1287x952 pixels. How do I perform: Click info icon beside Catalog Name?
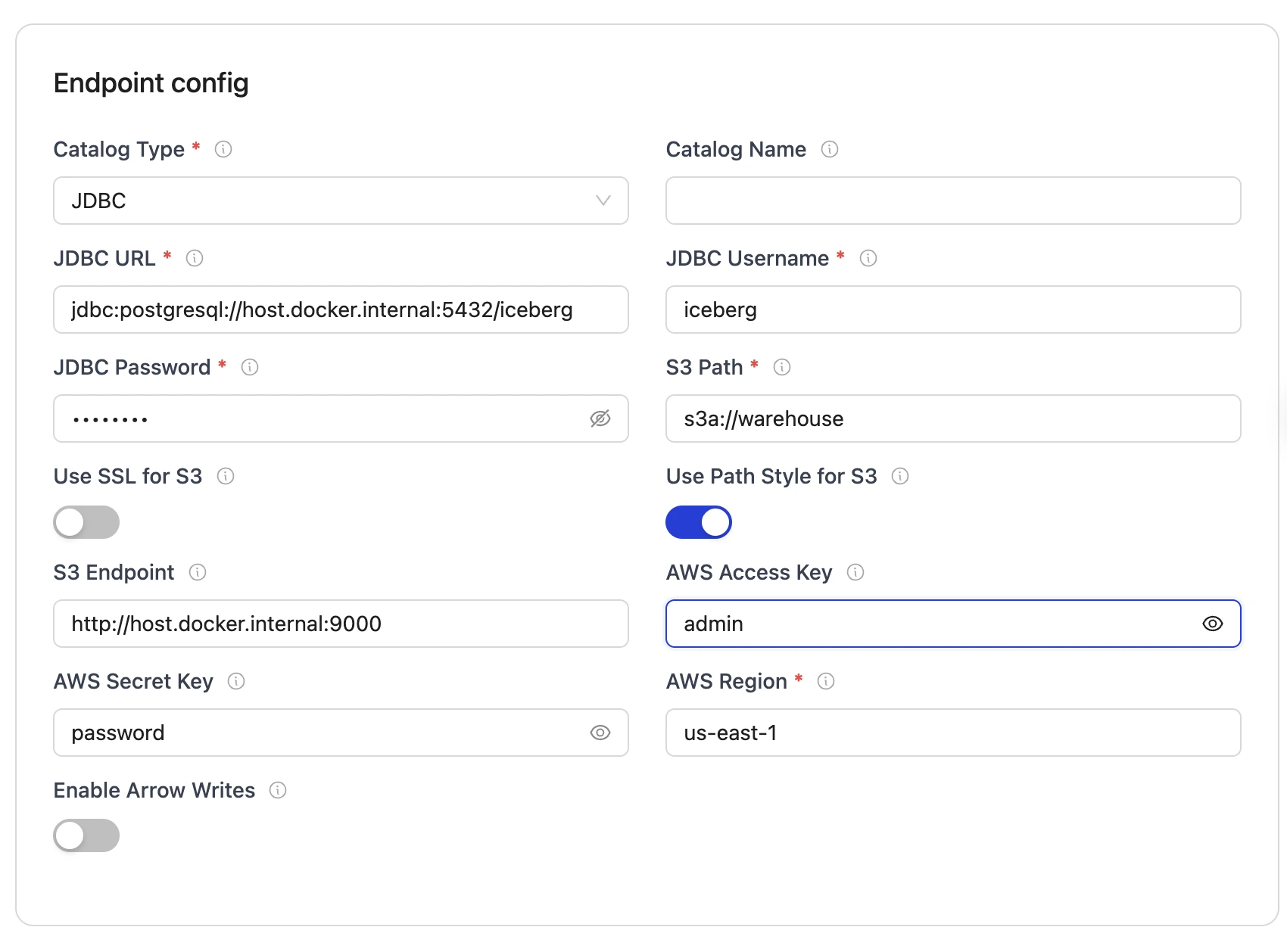830,149
